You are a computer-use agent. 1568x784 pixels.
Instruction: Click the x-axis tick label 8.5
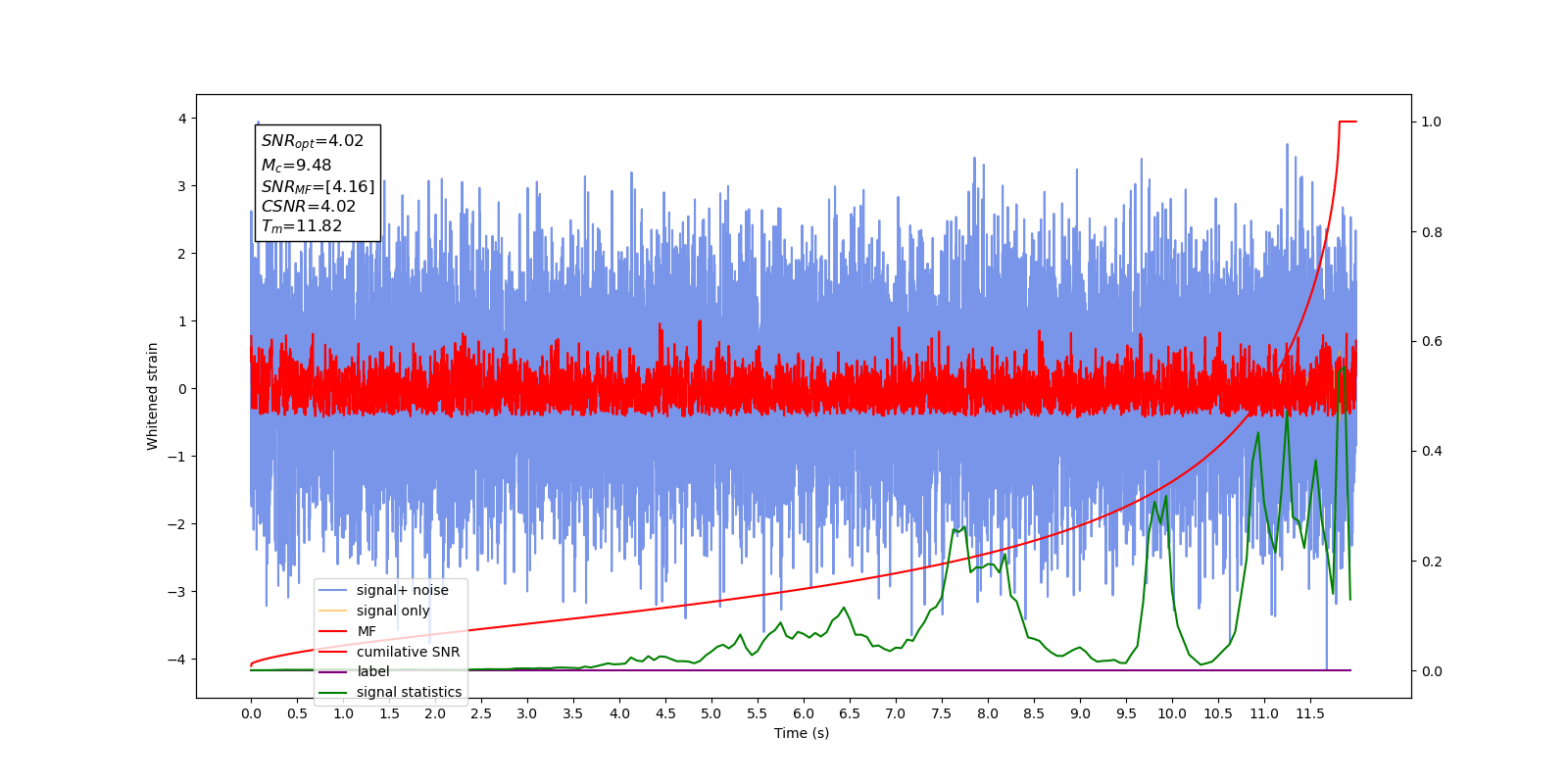(x=1034, y=713)
